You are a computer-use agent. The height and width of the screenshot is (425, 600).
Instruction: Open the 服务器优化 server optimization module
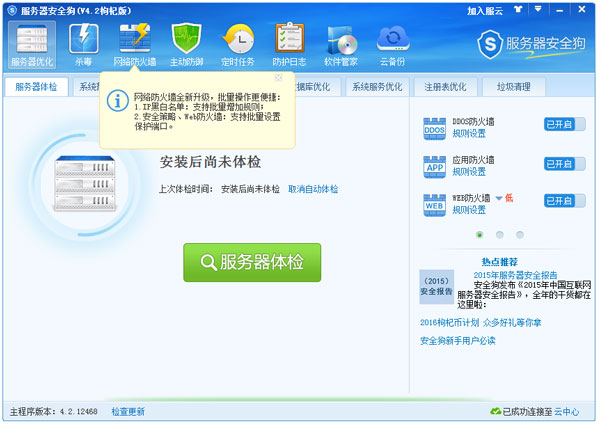[32, 45]
